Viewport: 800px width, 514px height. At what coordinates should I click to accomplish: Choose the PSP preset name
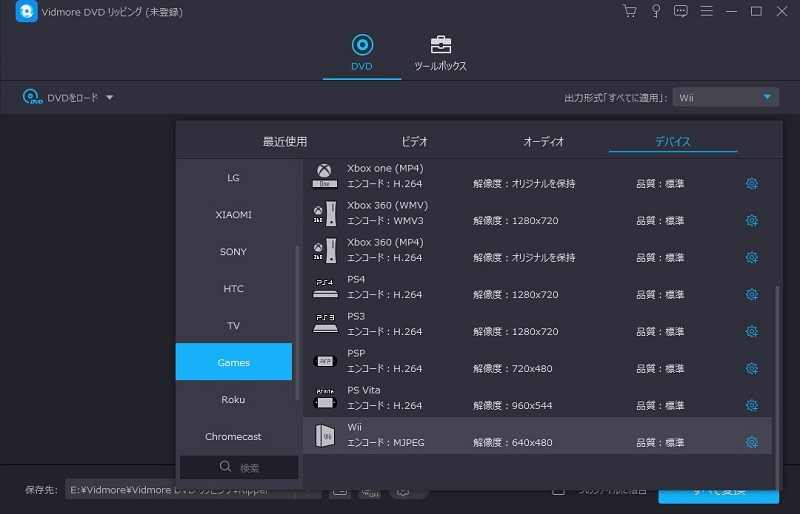click(x=356, y=353)
